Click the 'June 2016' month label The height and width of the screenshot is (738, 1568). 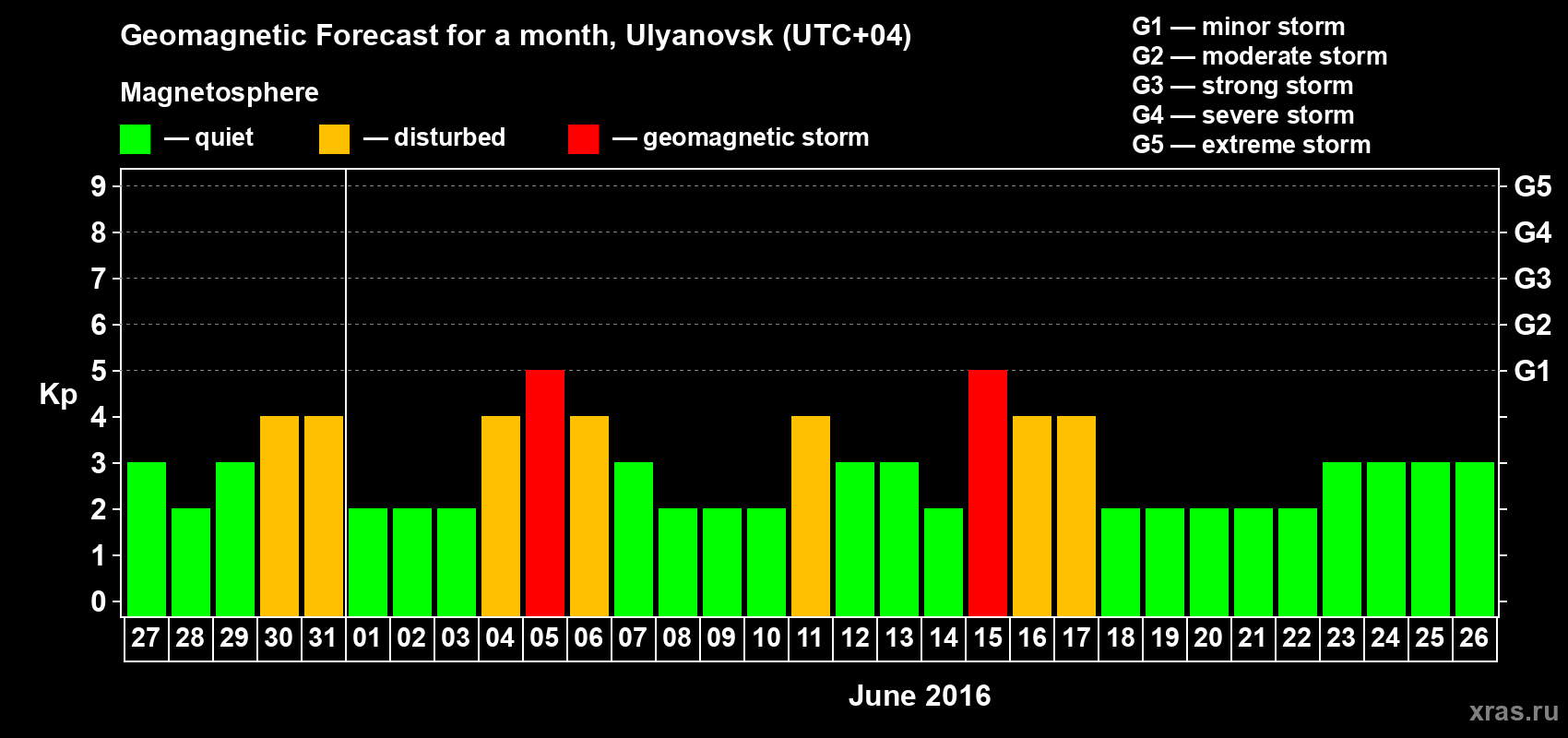coord(920,696)
